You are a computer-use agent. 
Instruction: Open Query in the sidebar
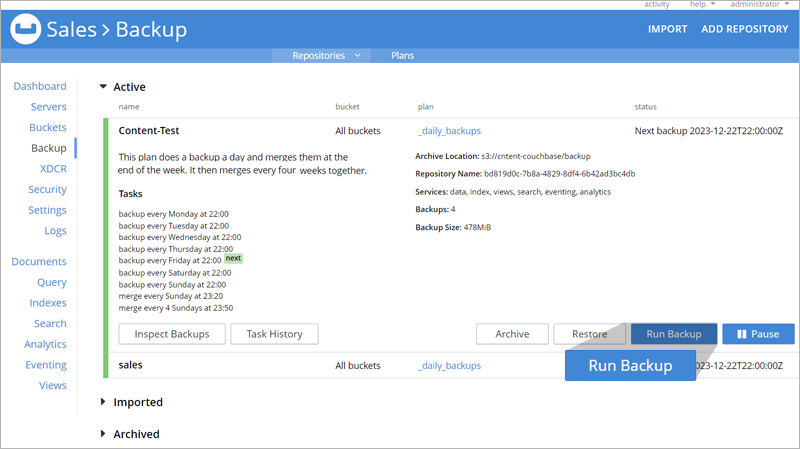point(52,282)
